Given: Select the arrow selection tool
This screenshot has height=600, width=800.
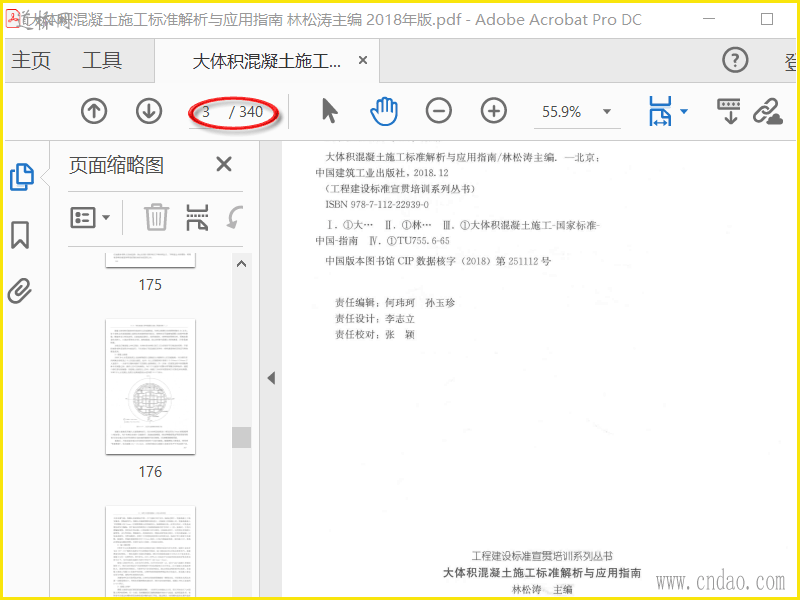Looking at the screenshot, I should 330,111.
